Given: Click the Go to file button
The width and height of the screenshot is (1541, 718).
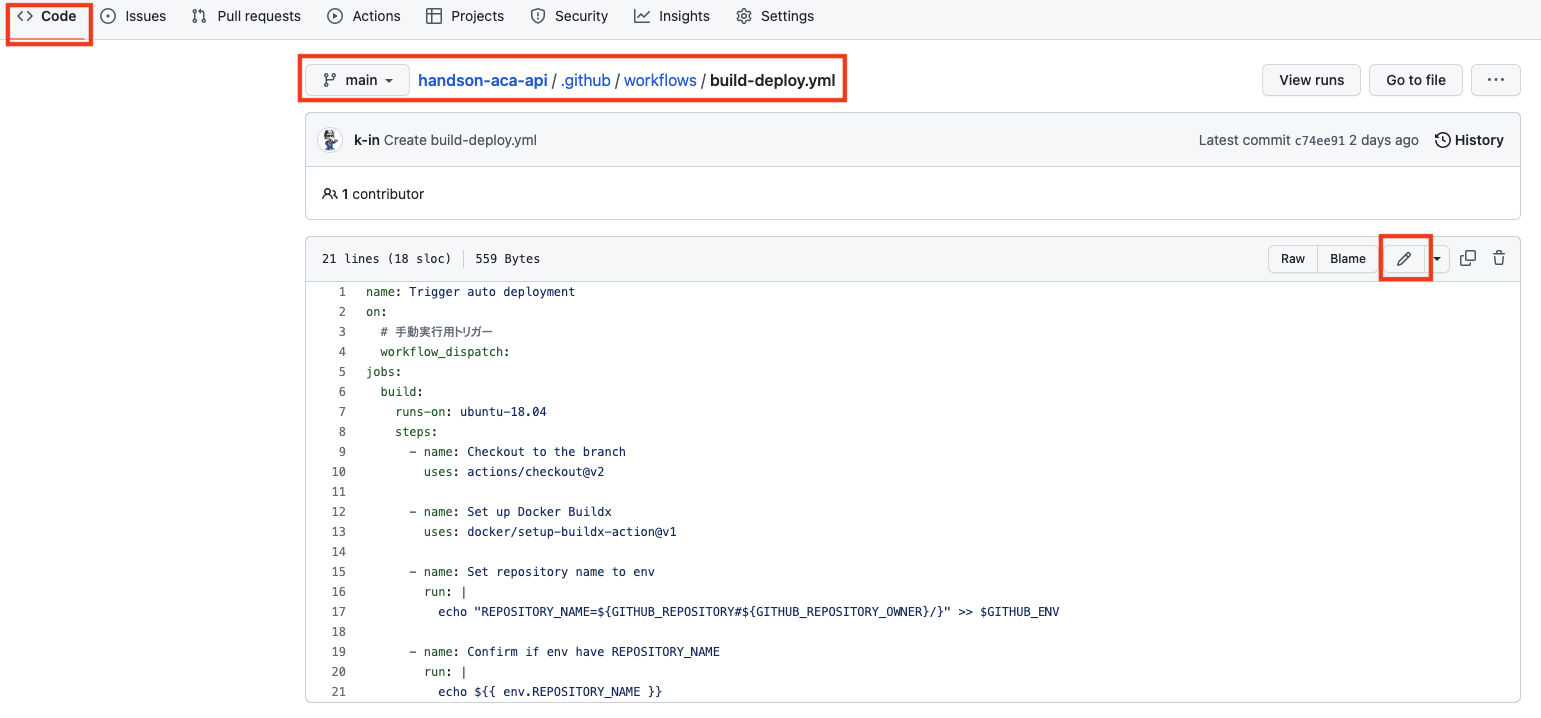Looking at the screenshot, I should click(x=1416, y=80).
